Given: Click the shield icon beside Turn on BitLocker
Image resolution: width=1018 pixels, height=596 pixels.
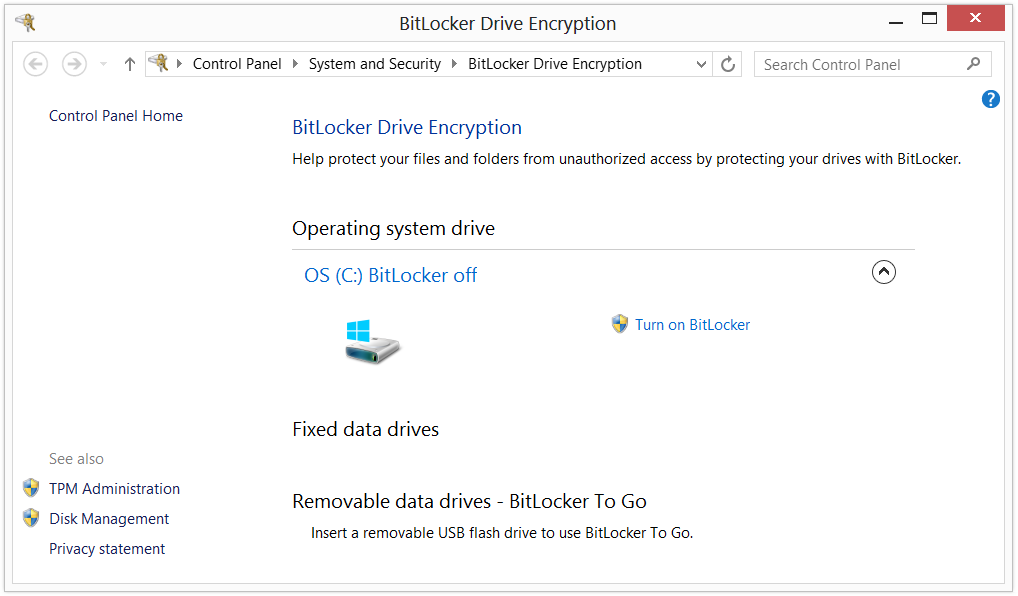Looking at the screenshot, I should pyautogui.click(x=620, y=324).
